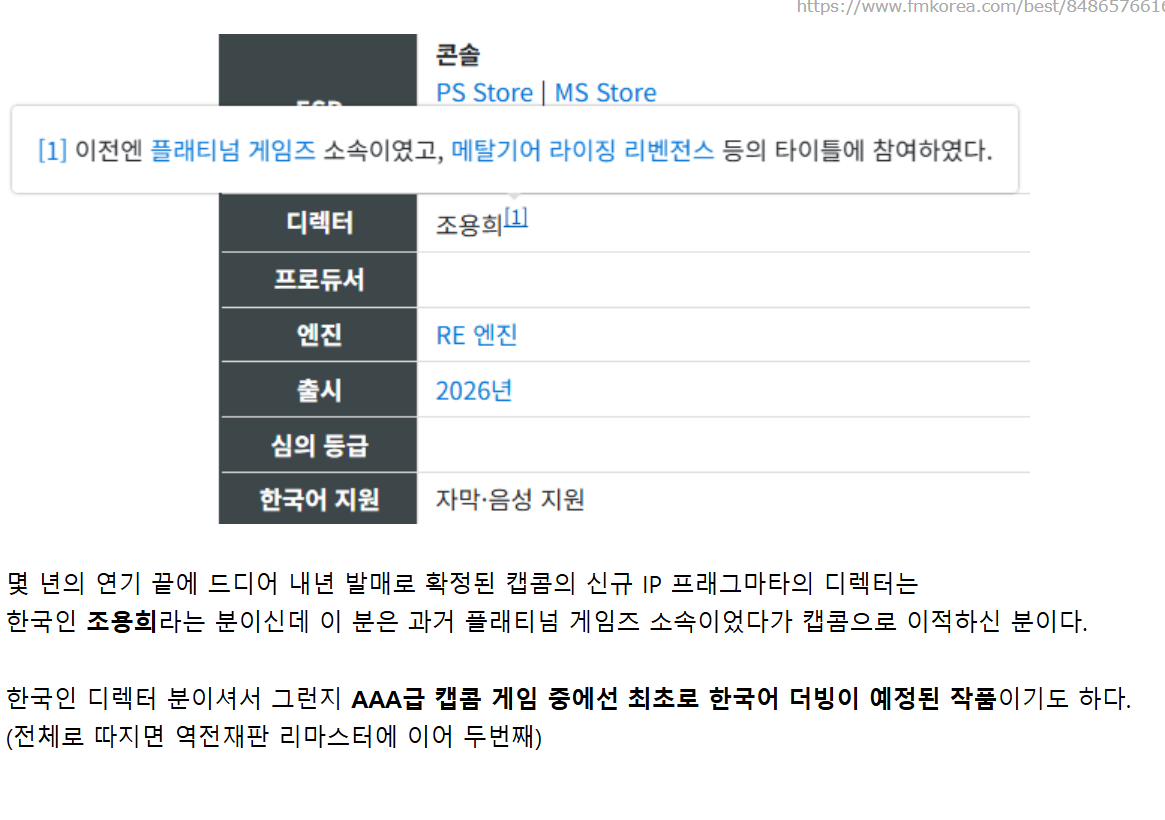This screenshot has height=820, width=1165.
Task: Click the superscript [1] next to 조용희
Action: click(516, 218)
